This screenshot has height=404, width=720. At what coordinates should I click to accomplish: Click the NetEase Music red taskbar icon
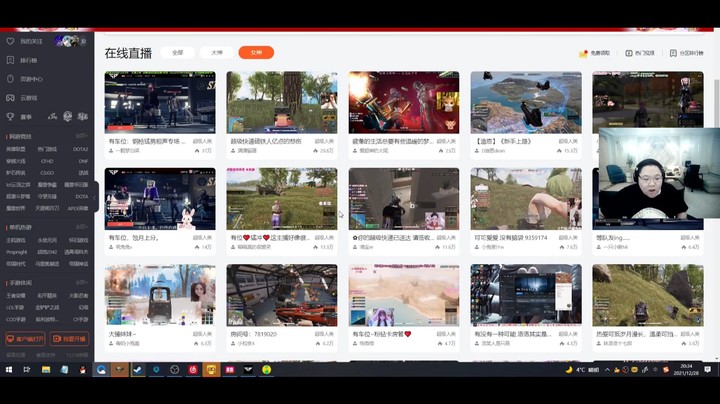[x=193, y=370]
